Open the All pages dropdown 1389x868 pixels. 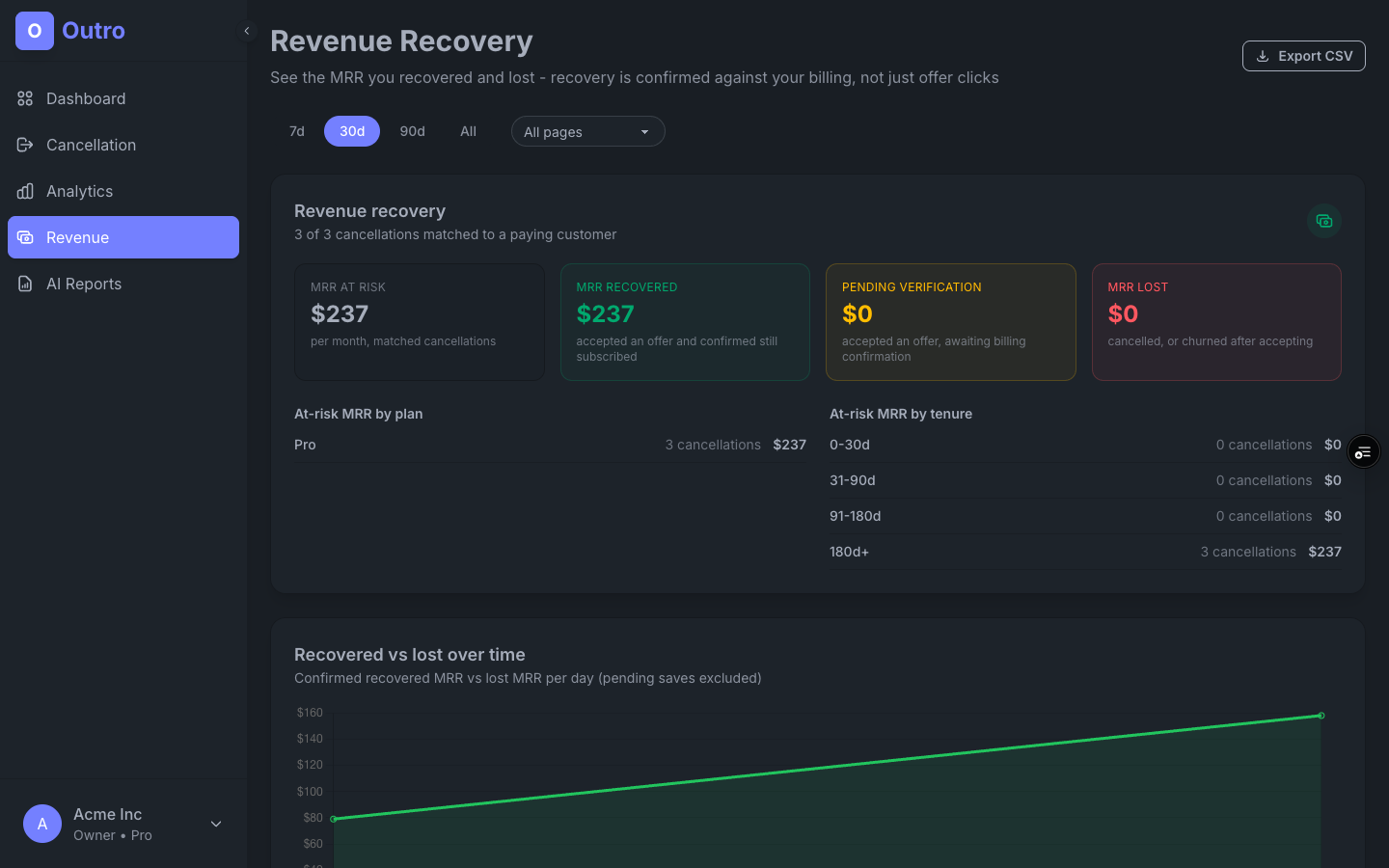pos(588,131)
